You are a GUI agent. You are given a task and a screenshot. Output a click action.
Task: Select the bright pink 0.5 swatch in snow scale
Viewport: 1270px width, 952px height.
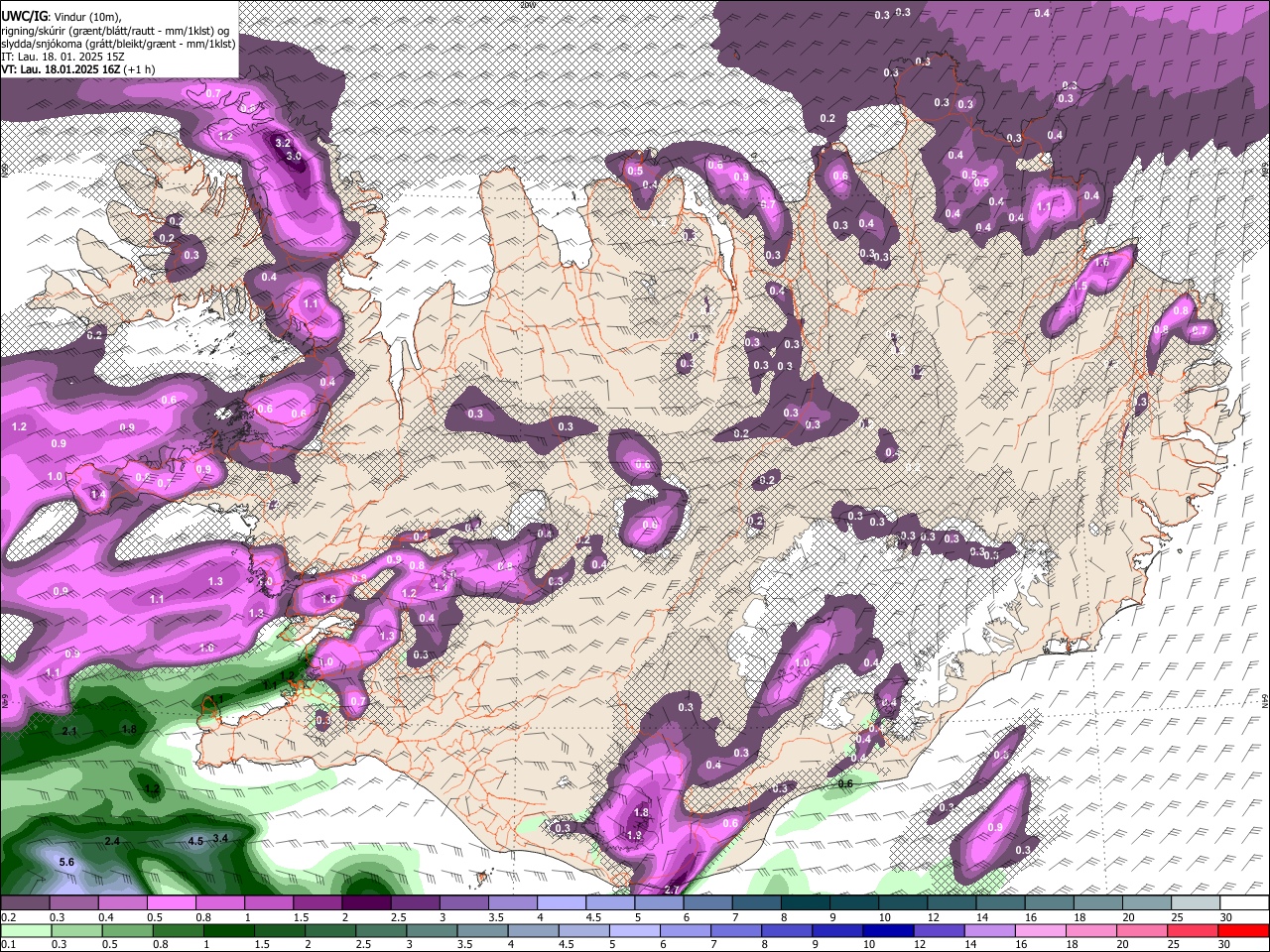(x=171, y=902)
